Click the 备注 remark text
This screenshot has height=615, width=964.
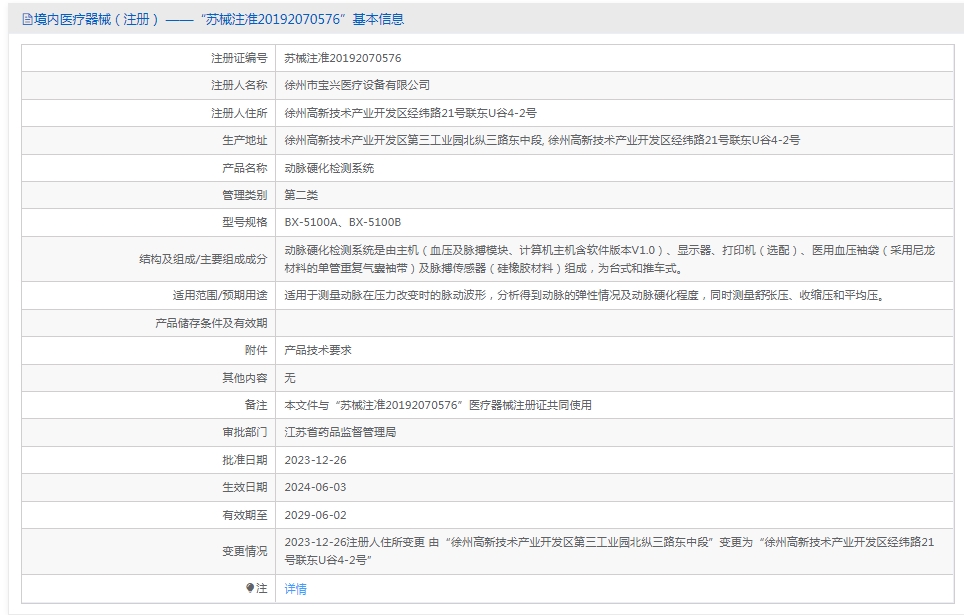tap(438, 405)
